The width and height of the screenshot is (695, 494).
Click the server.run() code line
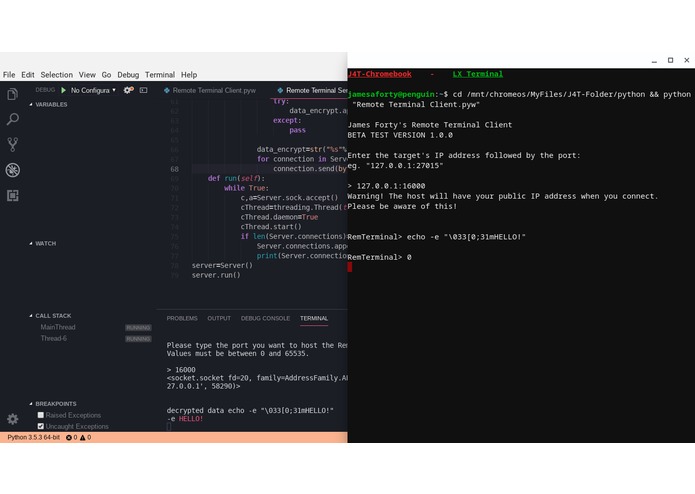coord(216,275)
